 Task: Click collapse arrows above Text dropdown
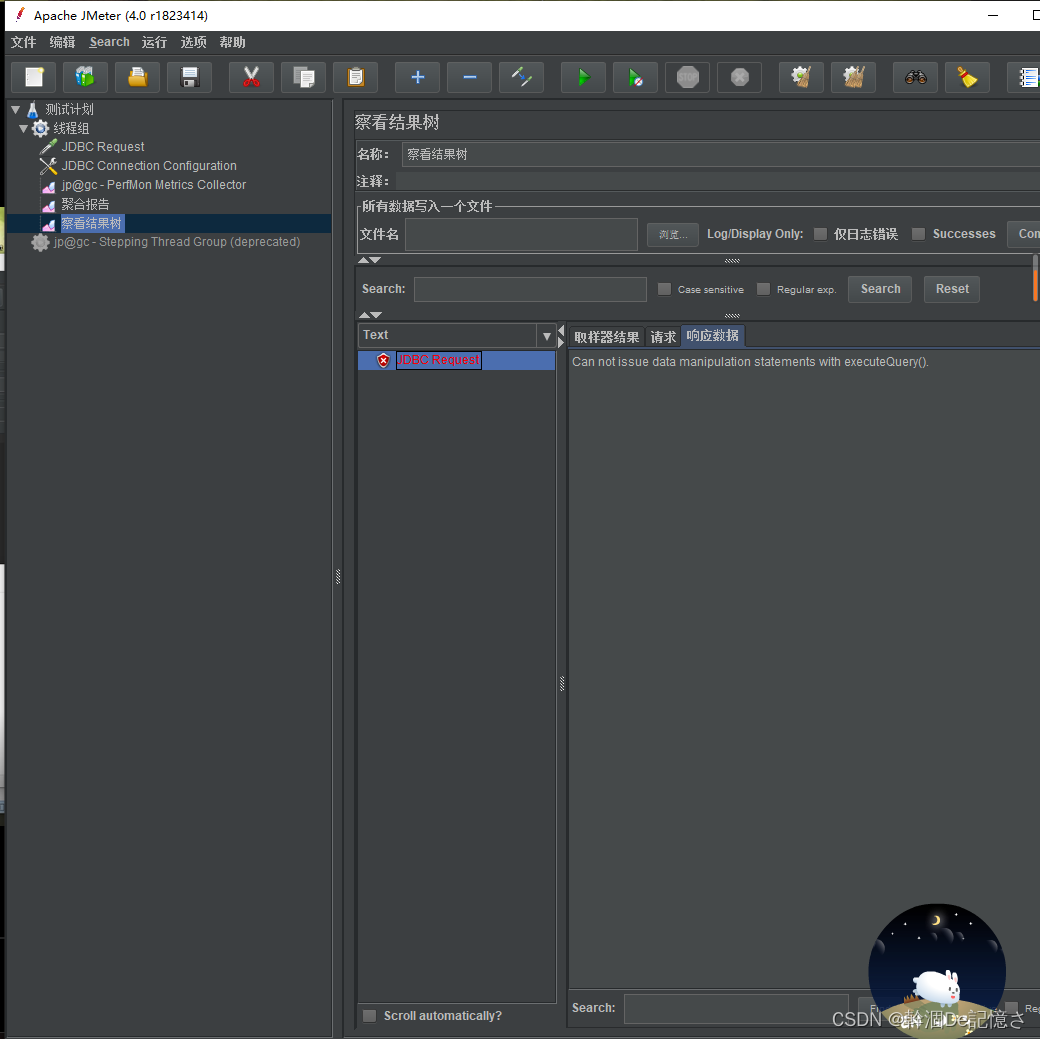(x=370, y=315)
